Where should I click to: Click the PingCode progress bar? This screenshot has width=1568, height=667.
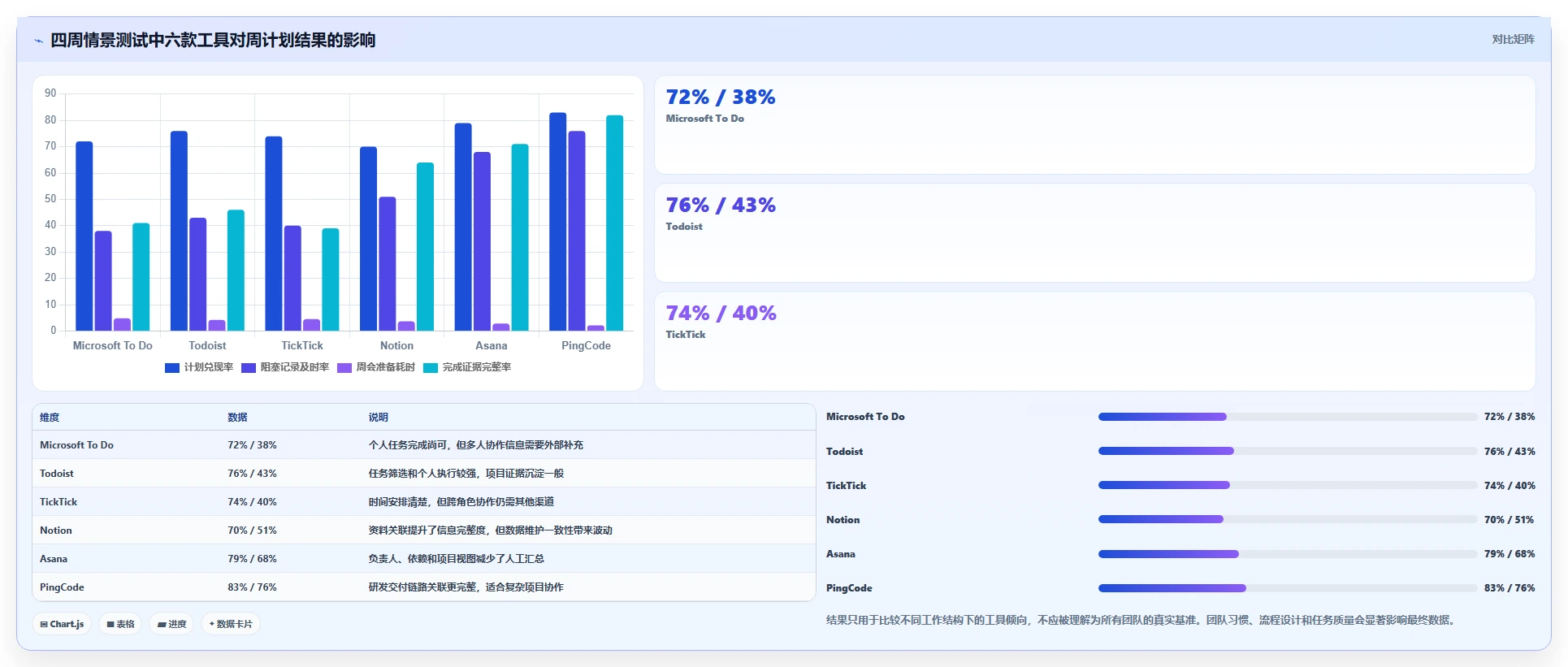coord(1288,588)
